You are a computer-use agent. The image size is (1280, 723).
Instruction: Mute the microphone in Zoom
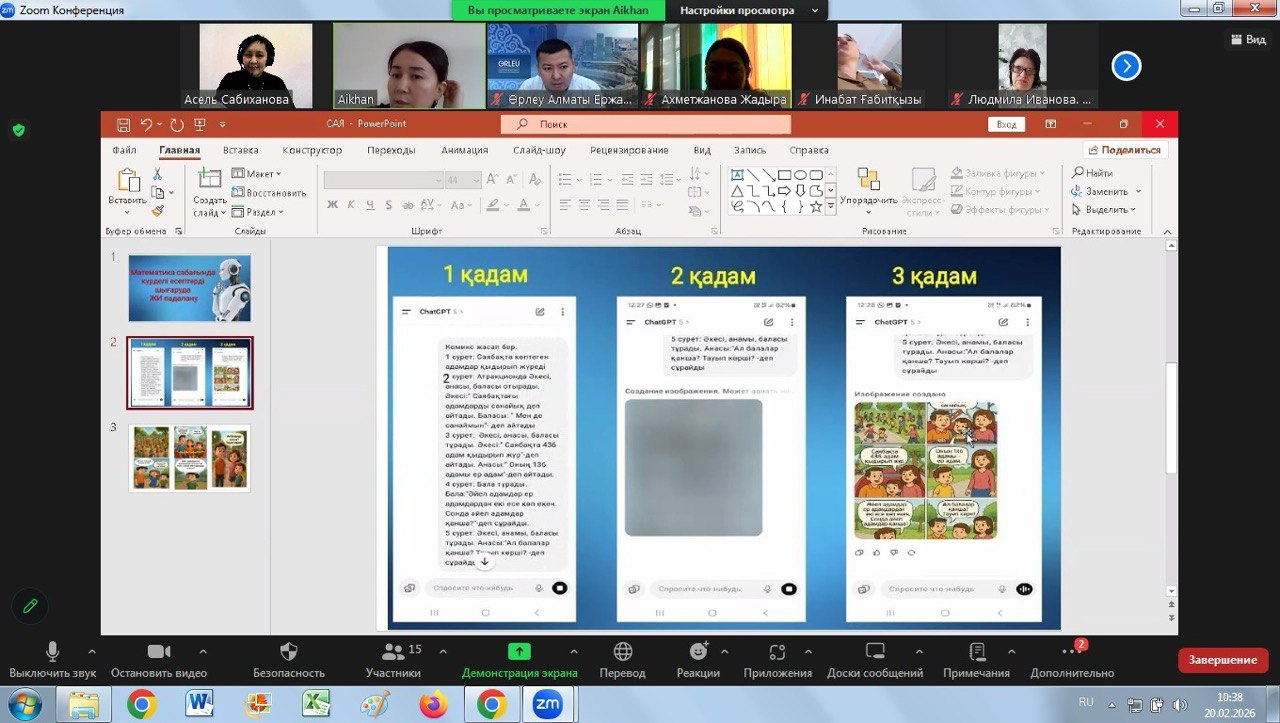tap(52, 652)
